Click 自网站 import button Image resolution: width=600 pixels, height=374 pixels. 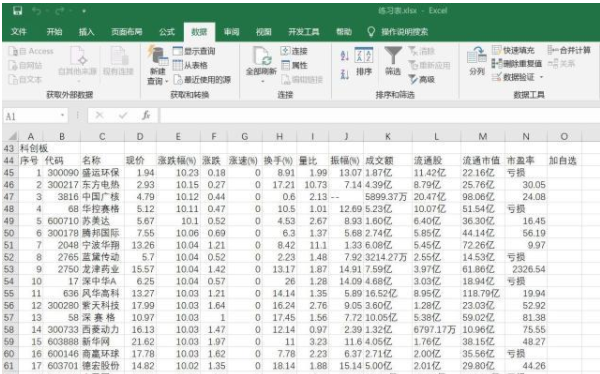coord(26,65)
